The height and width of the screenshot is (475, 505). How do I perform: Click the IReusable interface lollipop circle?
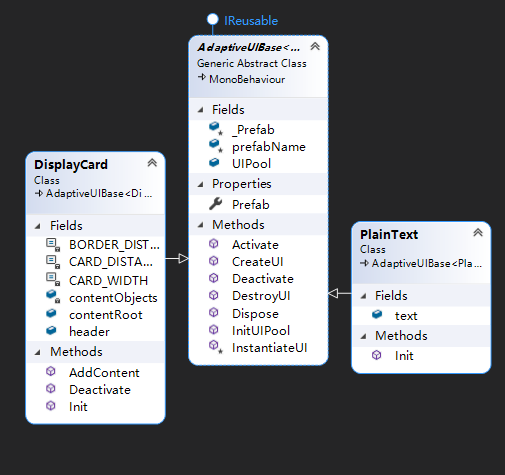(212, 19)
